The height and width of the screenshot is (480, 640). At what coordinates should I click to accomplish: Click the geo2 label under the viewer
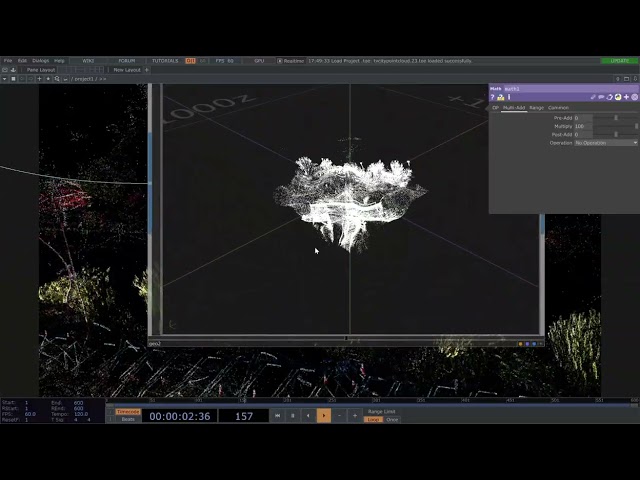[155, 344]
